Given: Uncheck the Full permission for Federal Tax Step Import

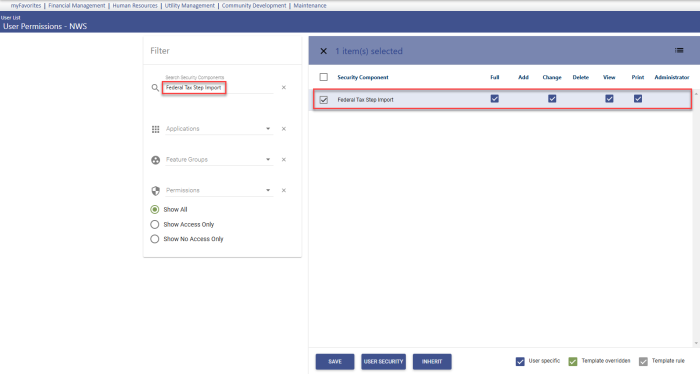Looking at the screenshot, I should click(x=495, y=99).
